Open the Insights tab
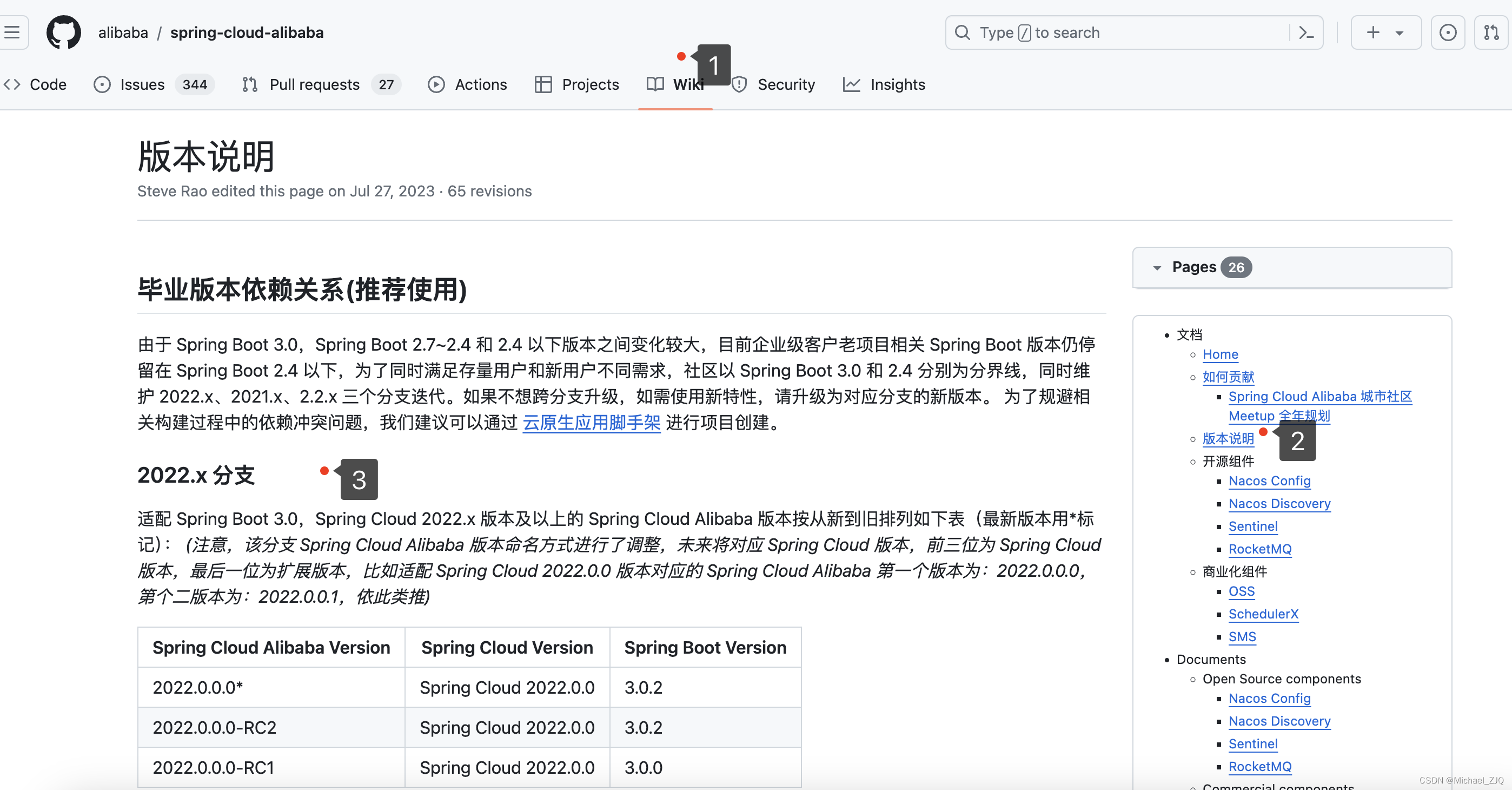This screenshot has width=1512, height=790. 884,84
